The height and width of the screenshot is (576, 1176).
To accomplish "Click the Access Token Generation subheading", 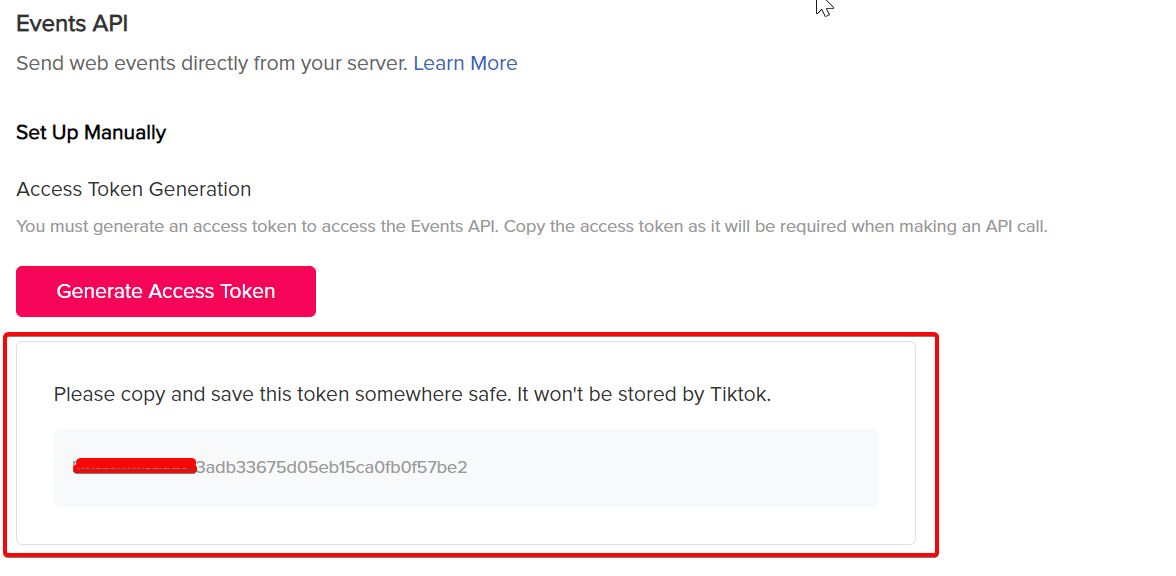I will coord(134,189).
